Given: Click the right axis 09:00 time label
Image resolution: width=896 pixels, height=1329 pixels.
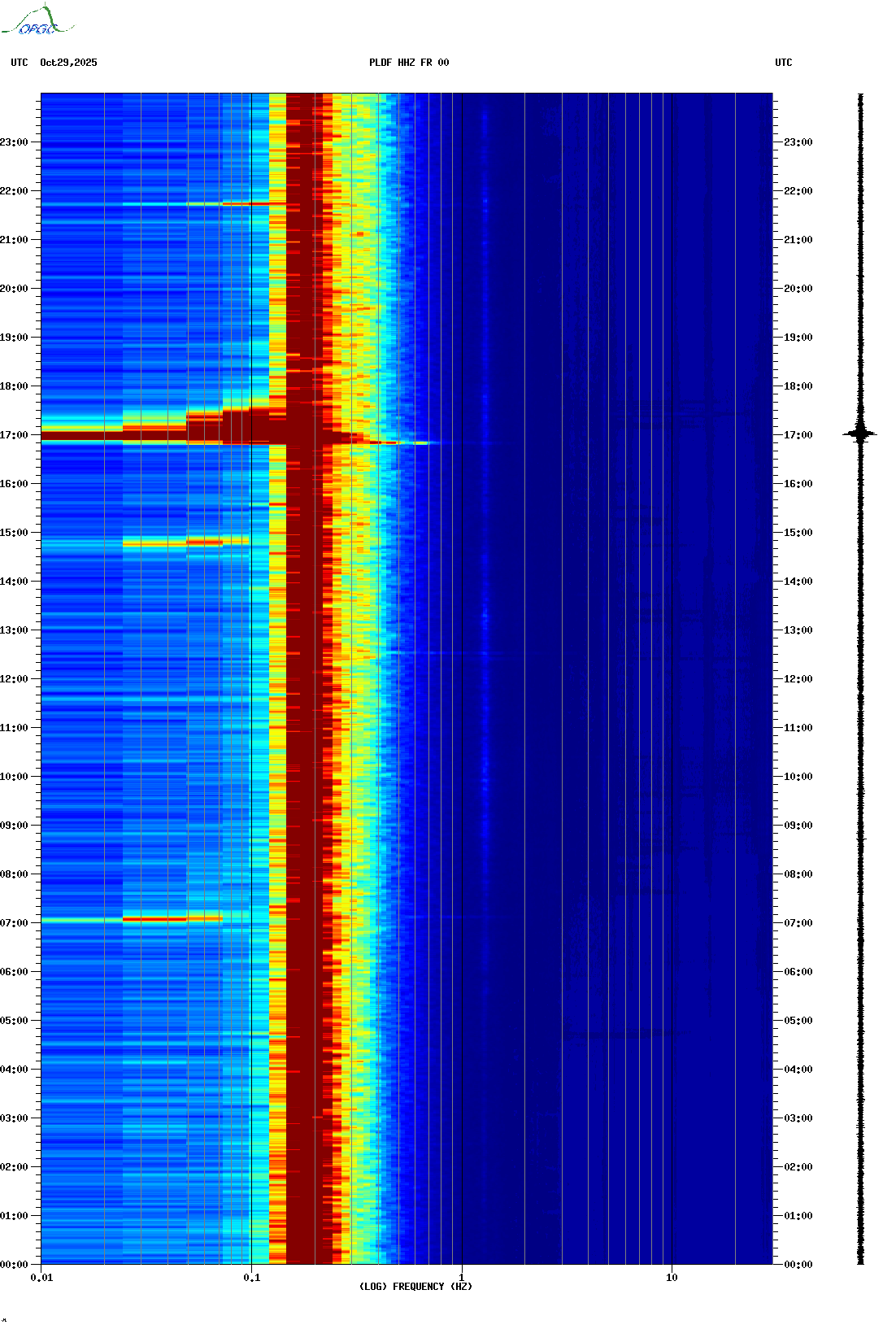Looking at the screenshot, I should (x=798, y=826).
